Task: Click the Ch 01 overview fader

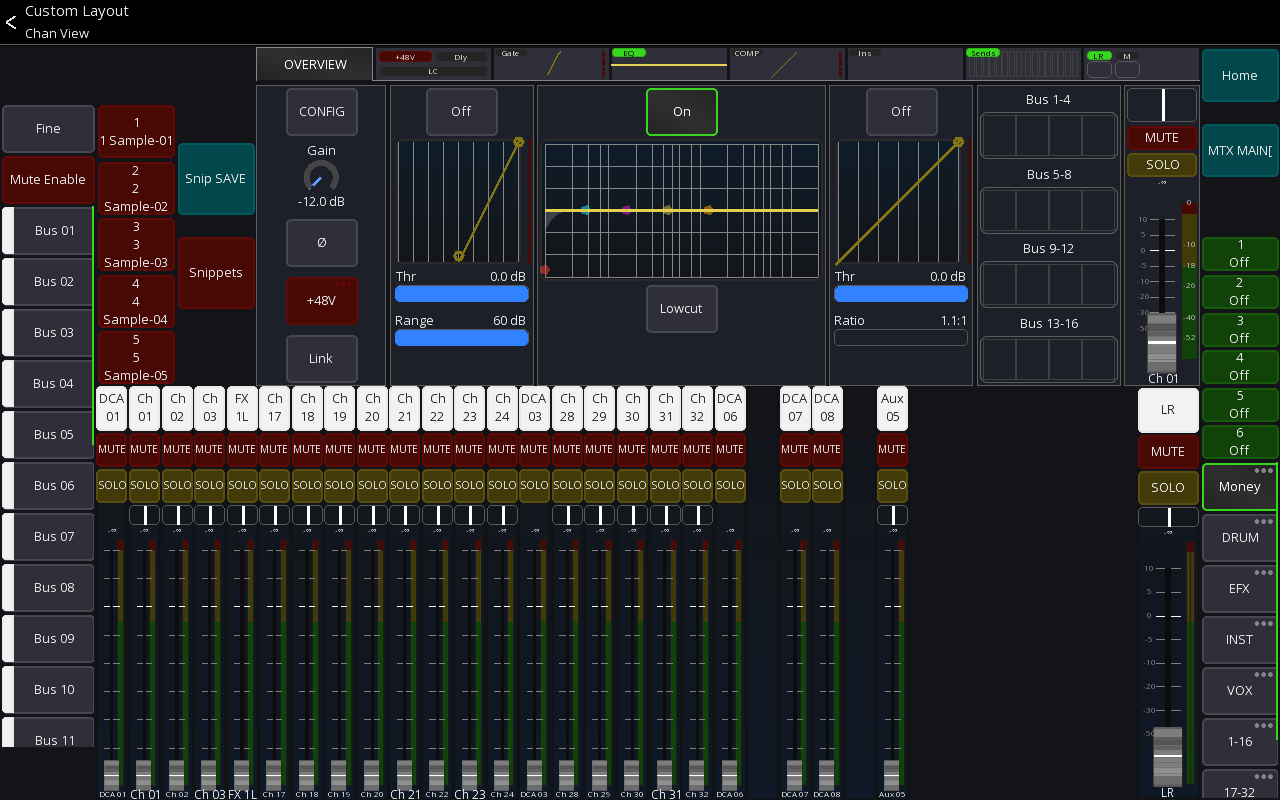Action: tap(1162, 342)
